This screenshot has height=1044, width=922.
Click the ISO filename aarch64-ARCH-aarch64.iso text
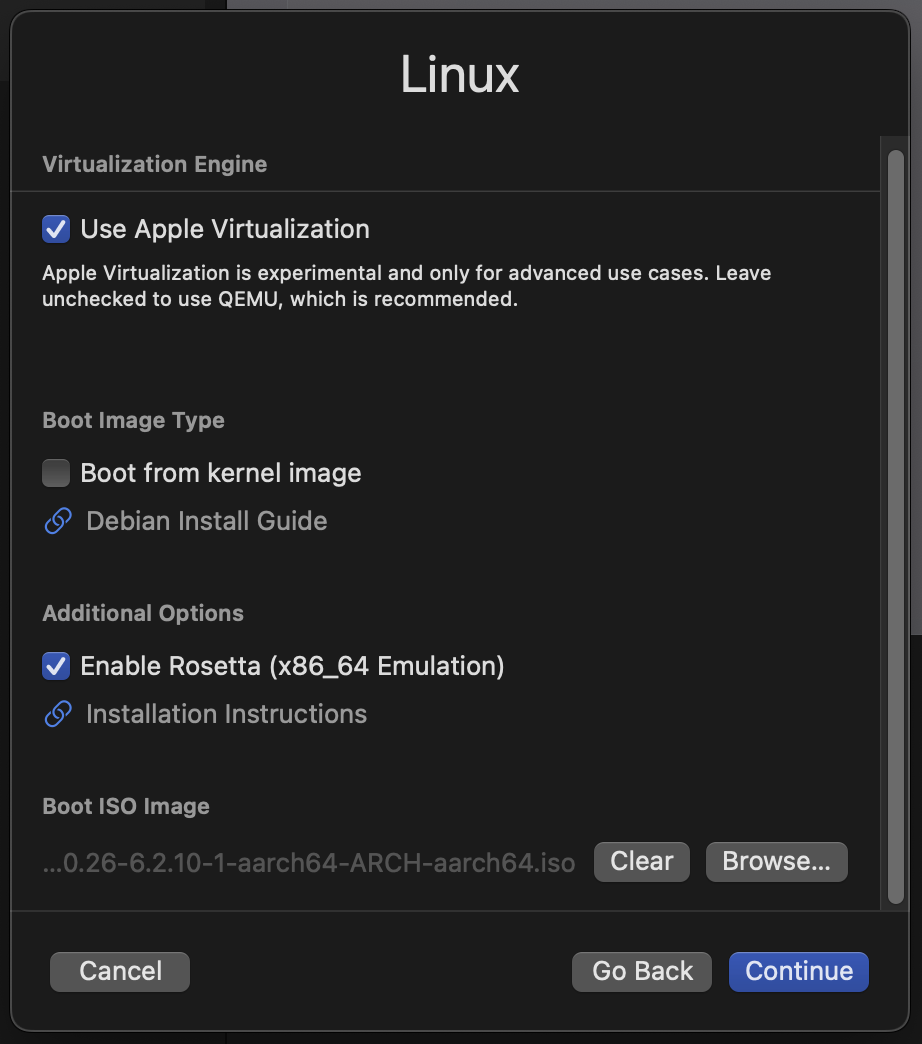(x=309, y=862)
